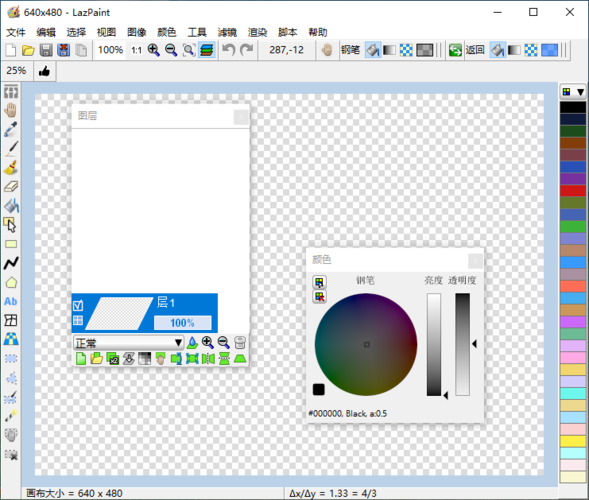This screenshot has height=500, width=589.
Task: Select the Text tool labeled Ab
Action: point(11,301)
